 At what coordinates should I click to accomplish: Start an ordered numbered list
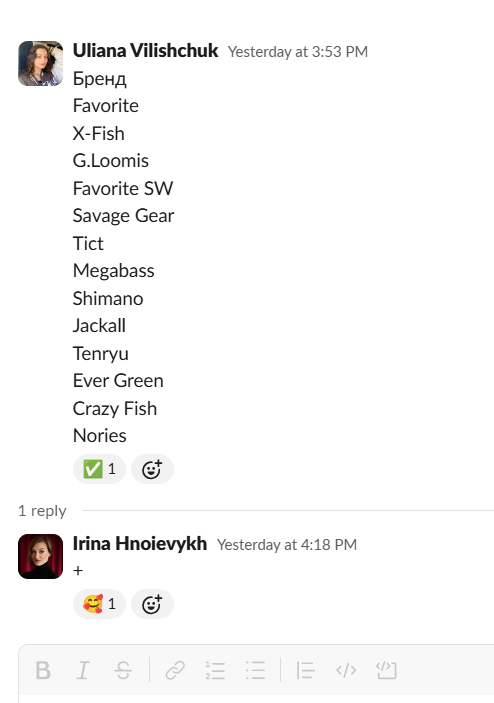pos(215,671)
